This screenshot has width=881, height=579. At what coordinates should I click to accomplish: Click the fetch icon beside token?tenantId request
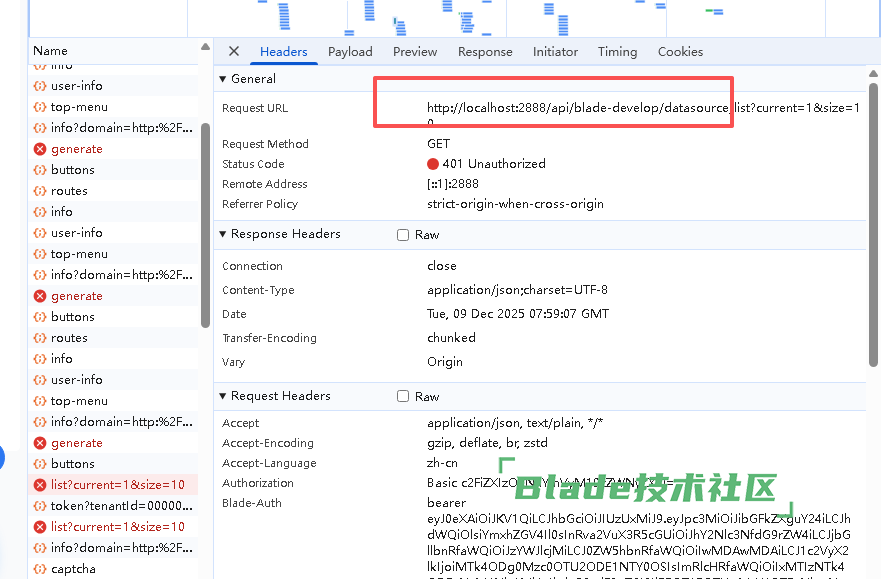click(x=40, y=506)
